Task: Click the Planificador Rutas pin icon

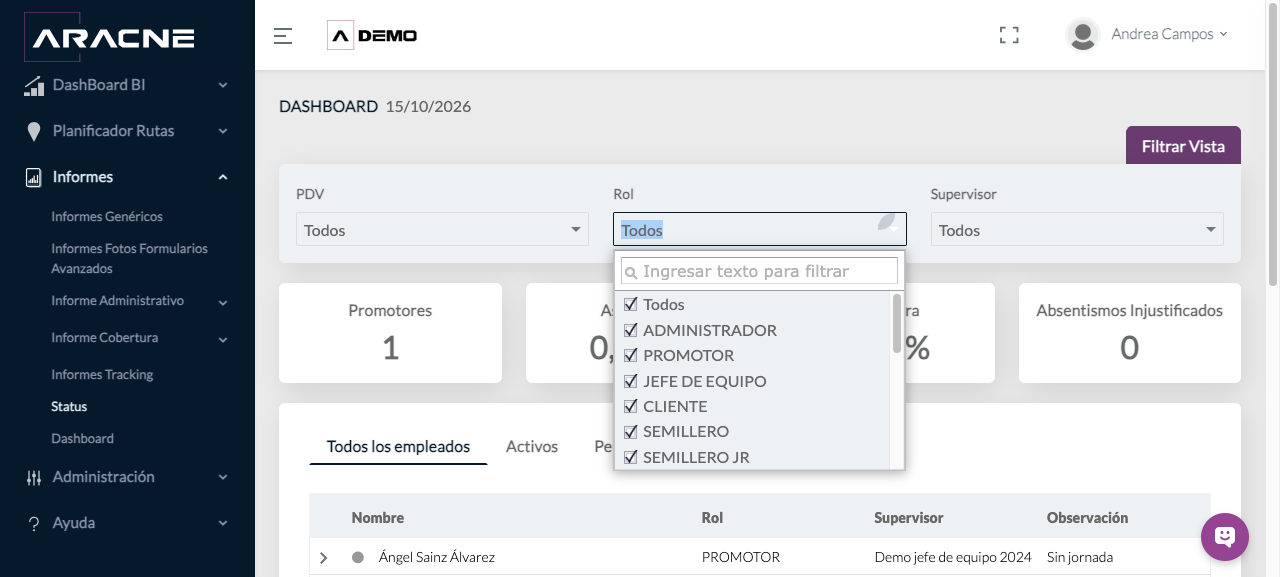Action: pyautogui.click(x=34, y=132)
